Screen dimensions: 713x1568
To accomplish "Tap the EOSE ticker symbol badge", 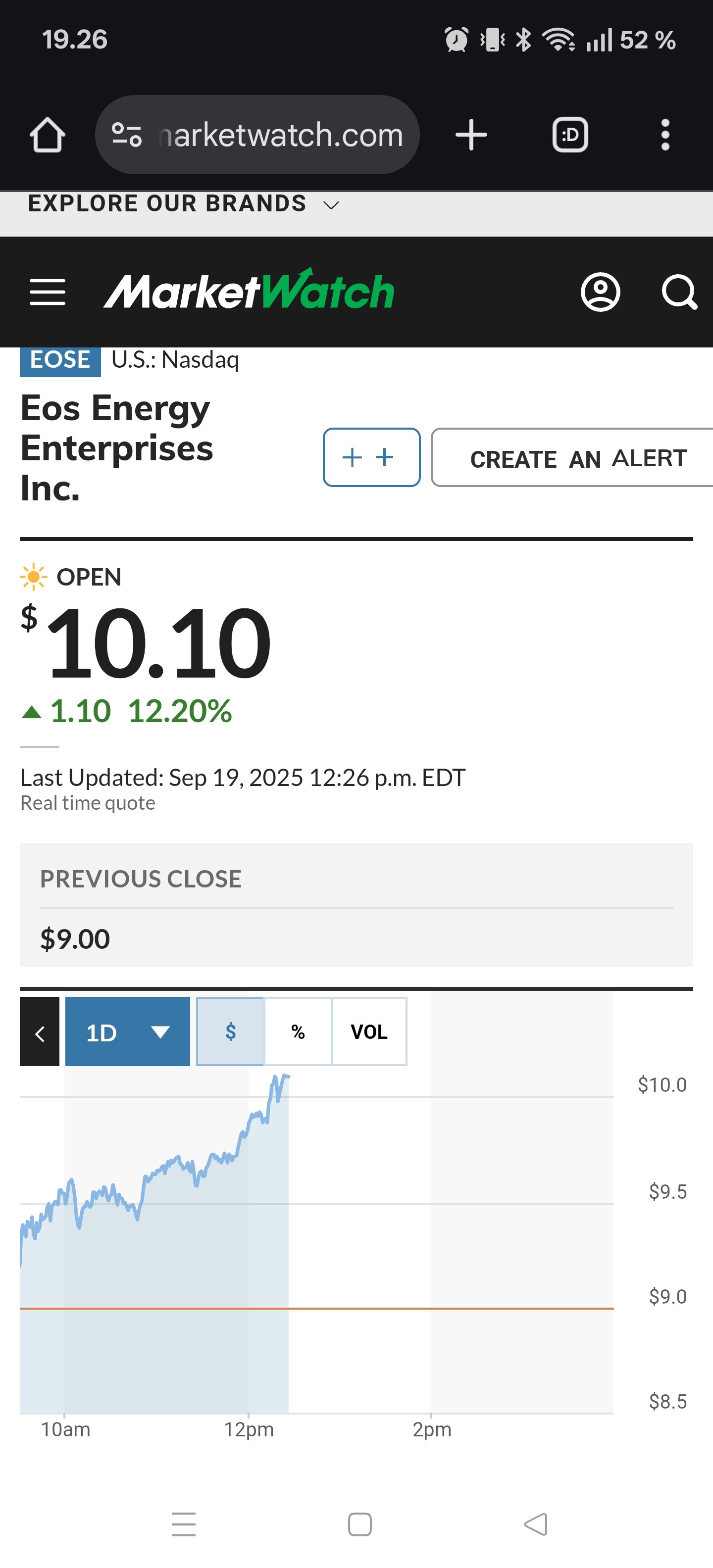I will [x=60, y=360].
